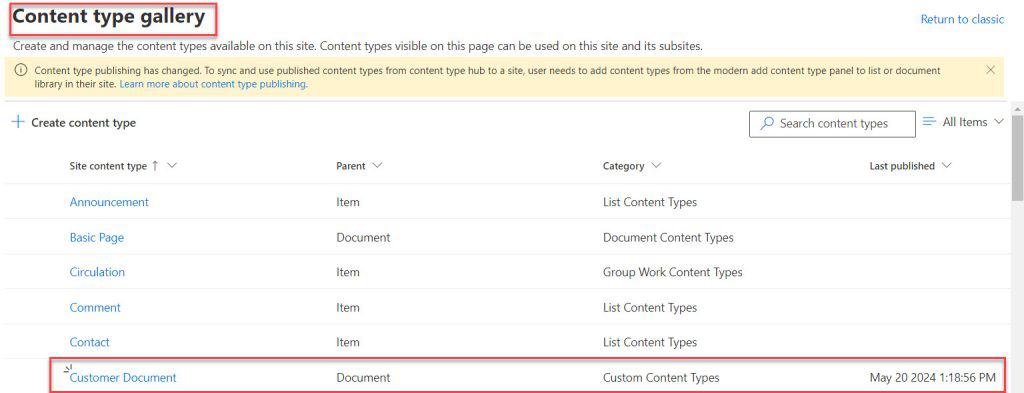Open the Last published column dropdown
Viewport: 1024px width, 393px height.
point(946,166)
